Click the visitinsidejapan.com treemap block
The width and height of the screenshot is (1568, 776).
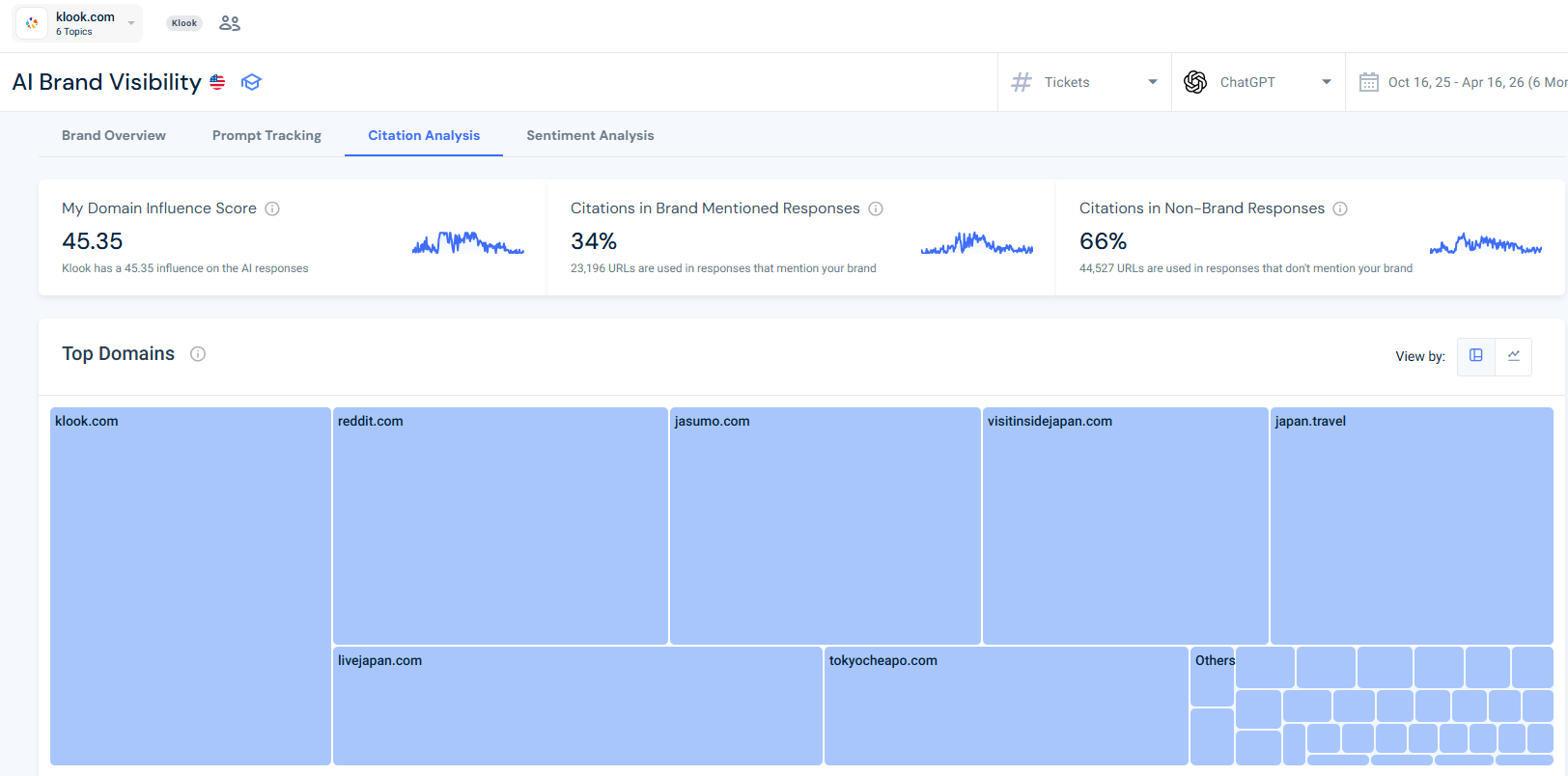pos(1126,526)
